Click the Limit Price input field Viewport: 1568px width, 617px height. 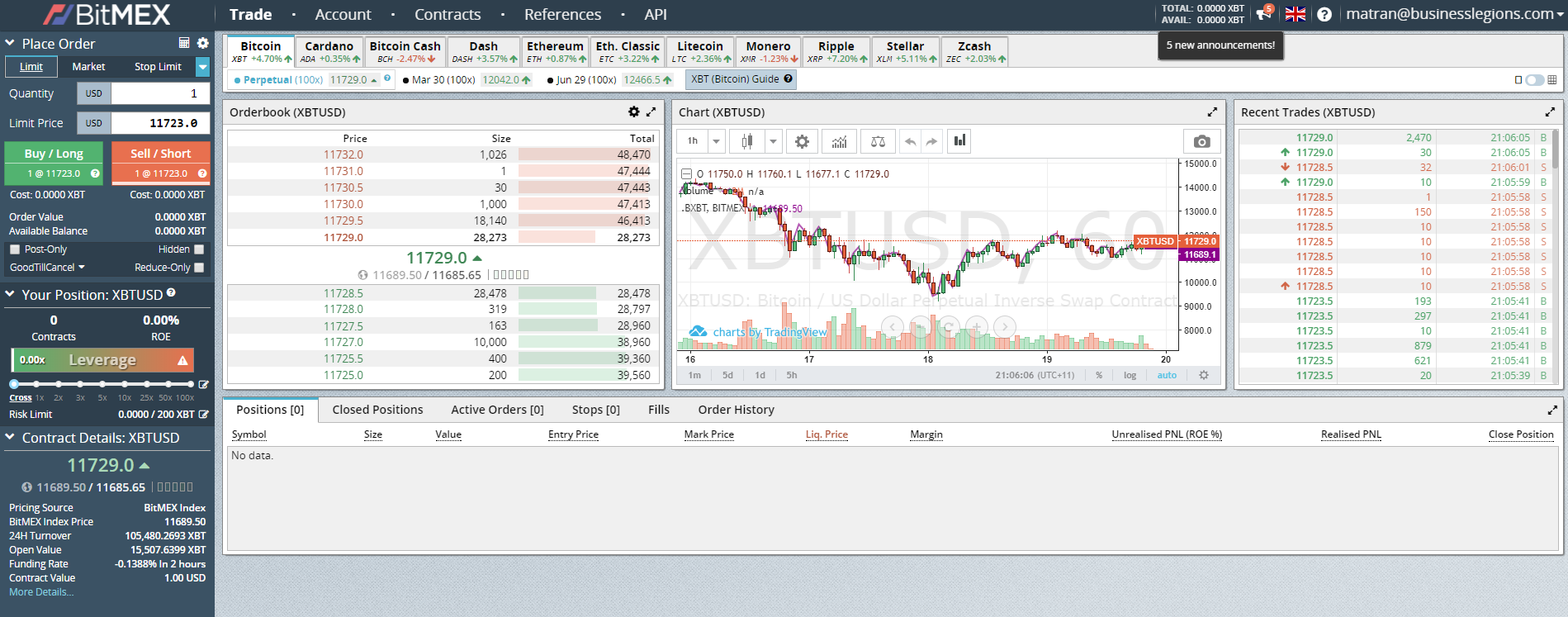click(160, 123)
